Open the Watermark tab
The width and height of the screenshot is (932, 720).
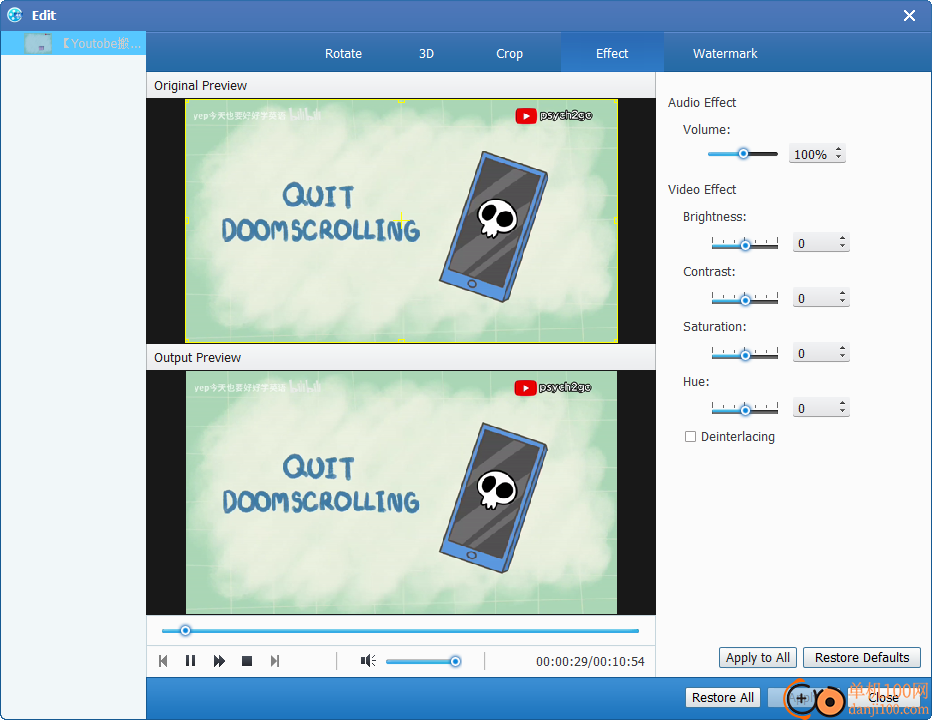click(x=725, y=54)
